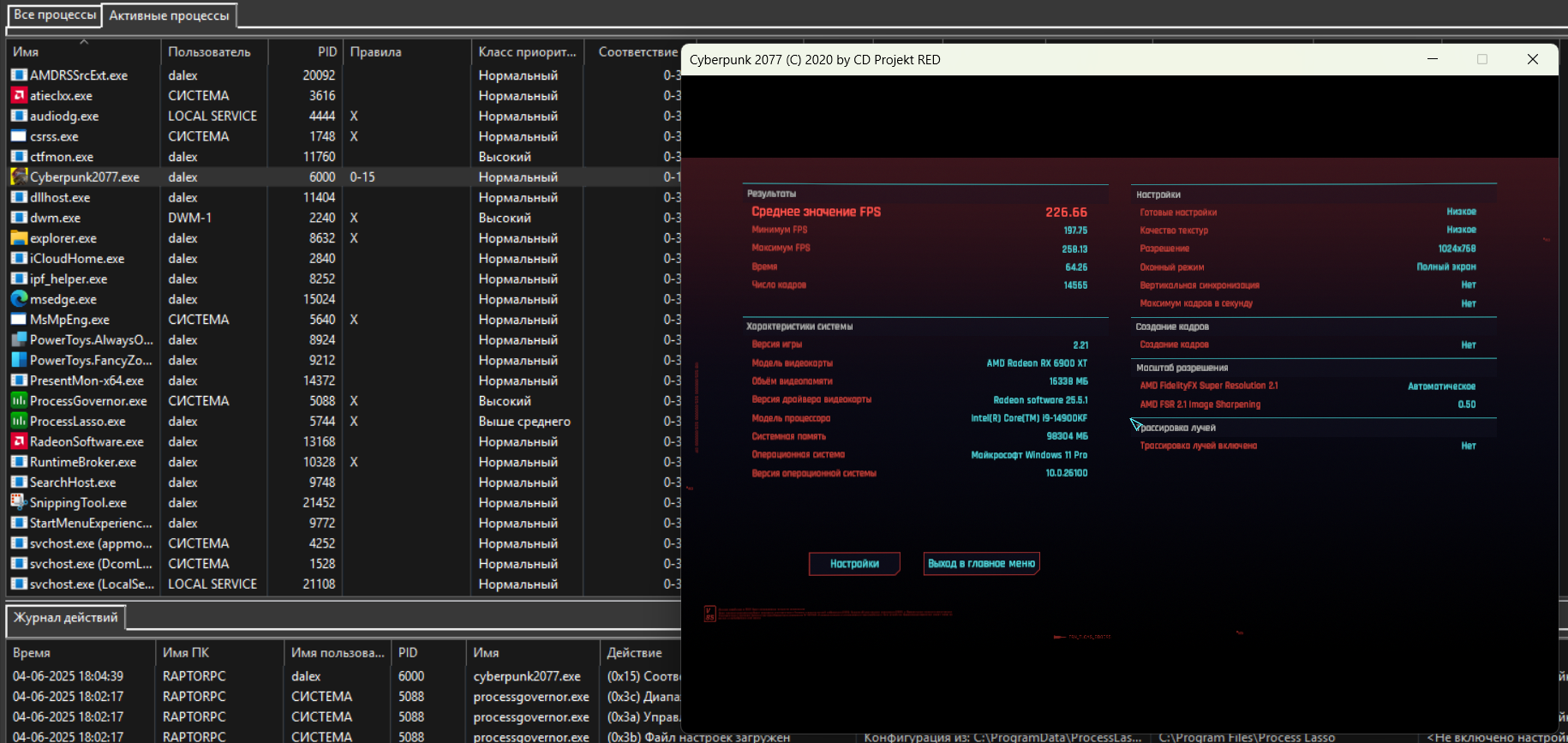Switch to the 'Активные процессы' tab
Image resolution: width=1568 pixels, height=743 pixels.
click(x=169, y=15)
